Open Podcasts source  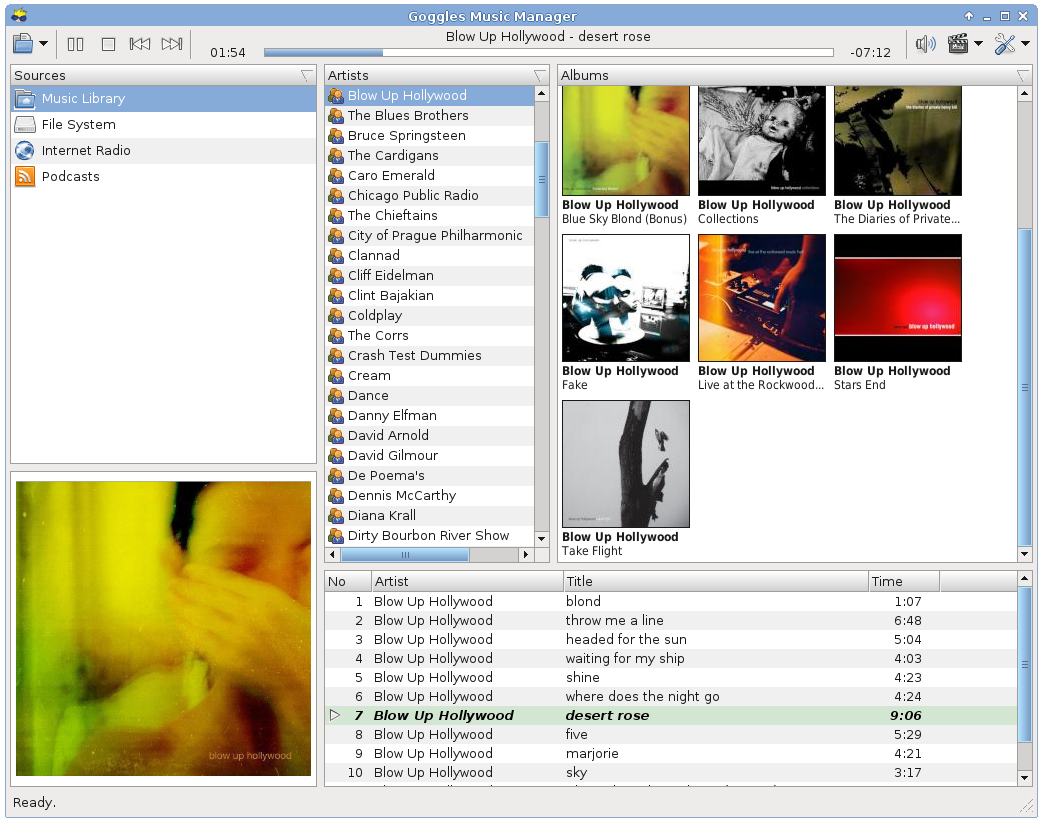tap(70, 177)
